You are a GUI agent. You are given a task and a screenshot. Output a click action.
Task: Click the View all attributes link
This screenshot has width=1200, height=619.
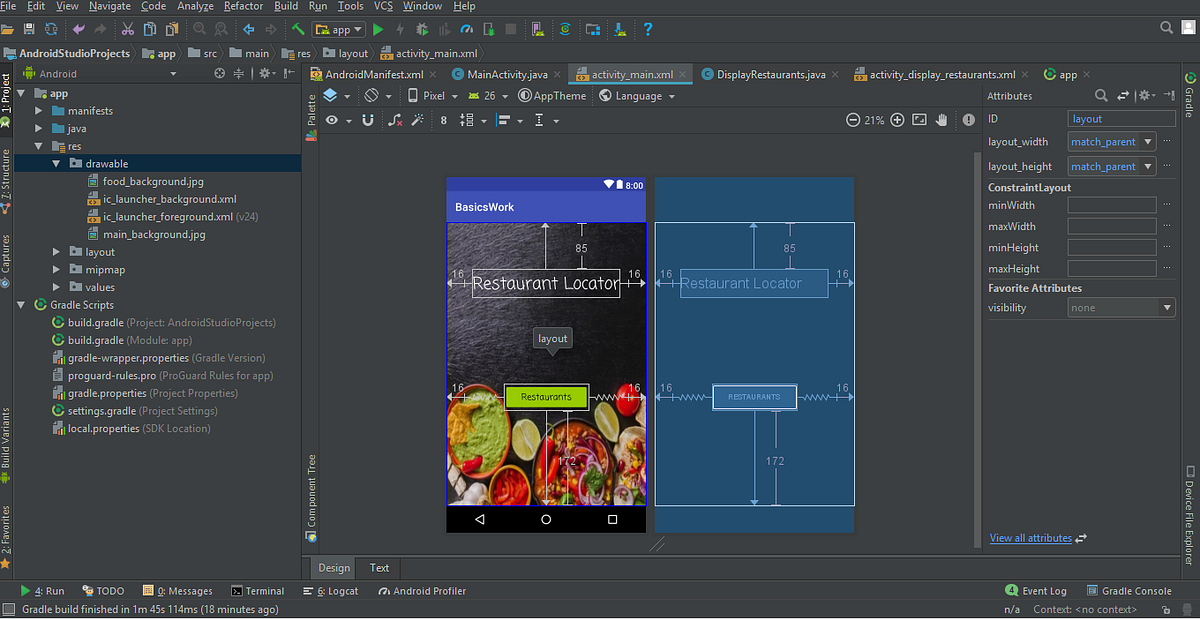(x=1030, y=538)
